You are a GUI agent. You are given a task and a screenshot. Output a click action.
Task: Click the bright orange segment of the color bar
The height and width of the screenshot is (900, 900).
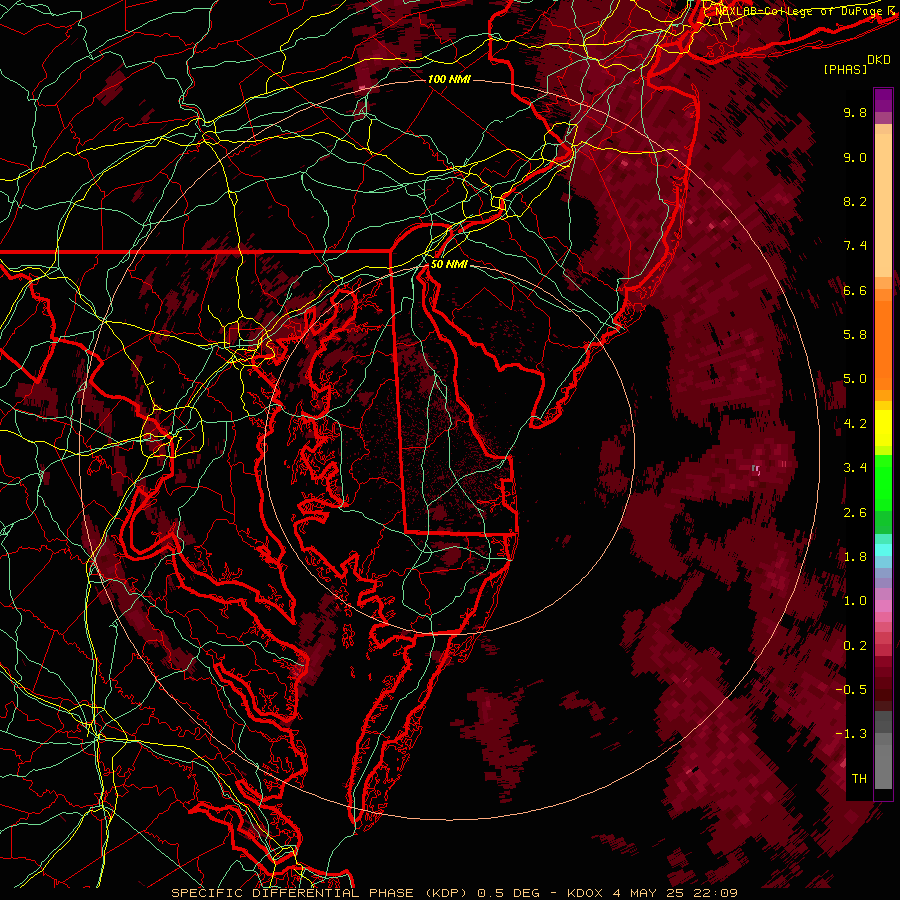point(883,344)
